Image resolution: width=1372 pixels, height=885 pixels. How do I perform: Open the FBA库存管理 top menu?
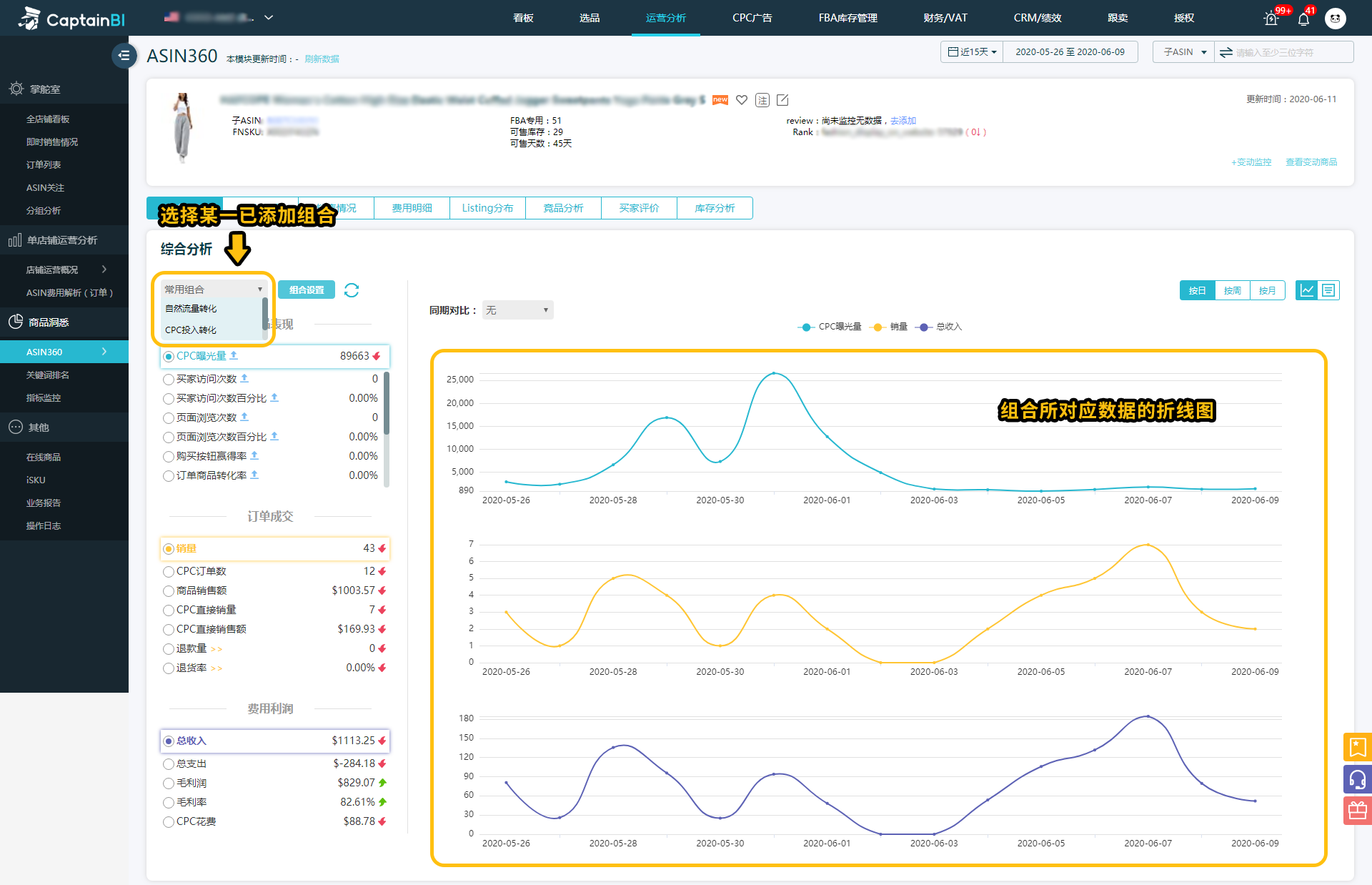tap(847, 18)
